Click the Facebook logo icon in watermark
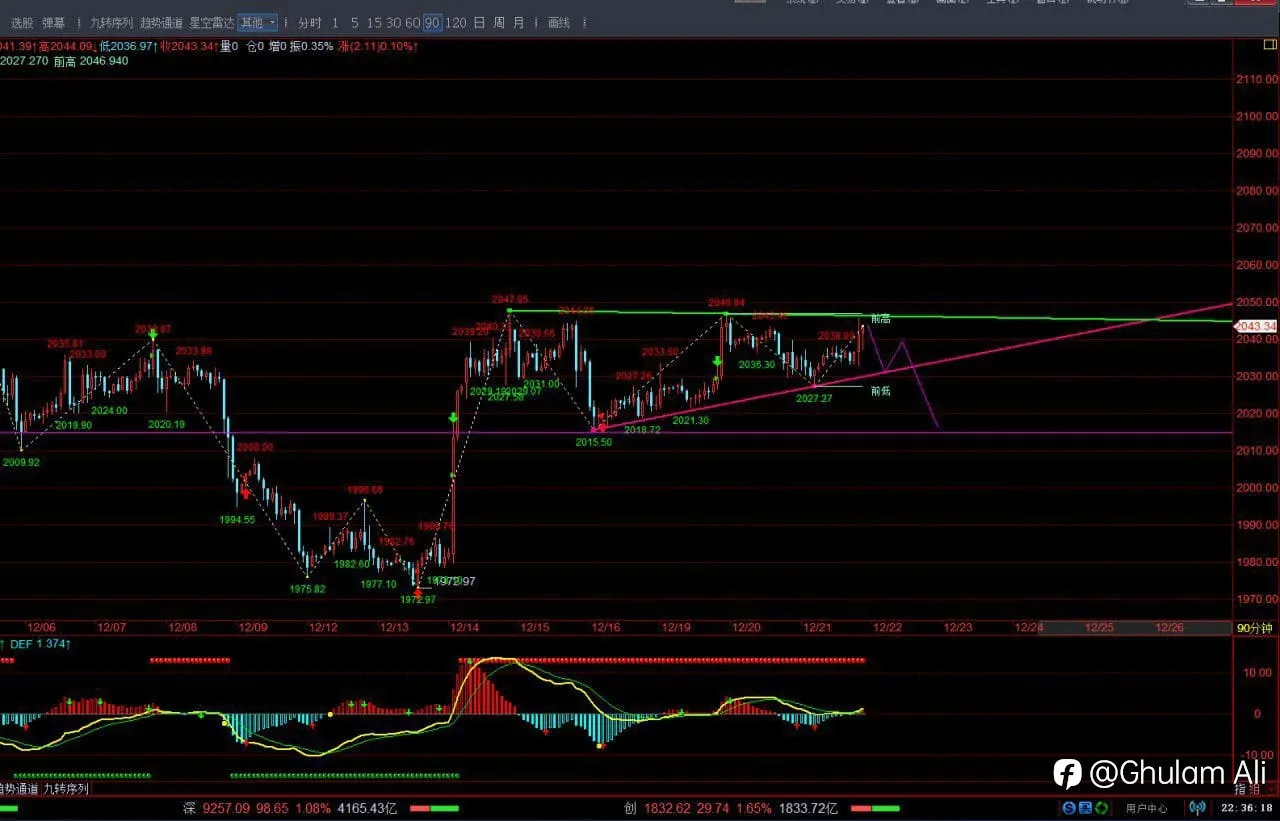Viewport: 1280px width, 821px height. pyautogui.click(x=1067, y=773)
